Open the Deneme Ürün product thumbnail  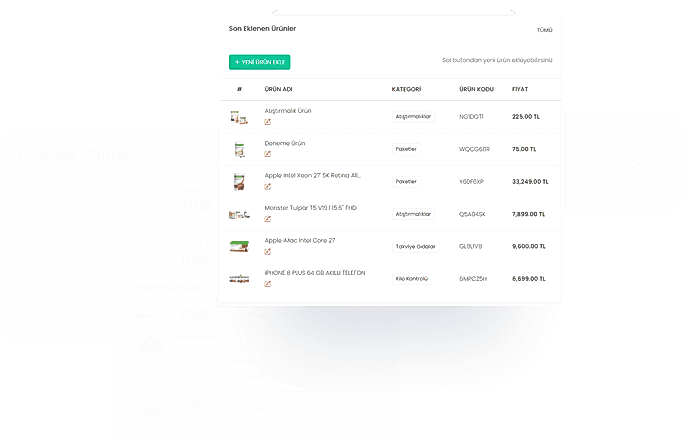pos(239,149)
